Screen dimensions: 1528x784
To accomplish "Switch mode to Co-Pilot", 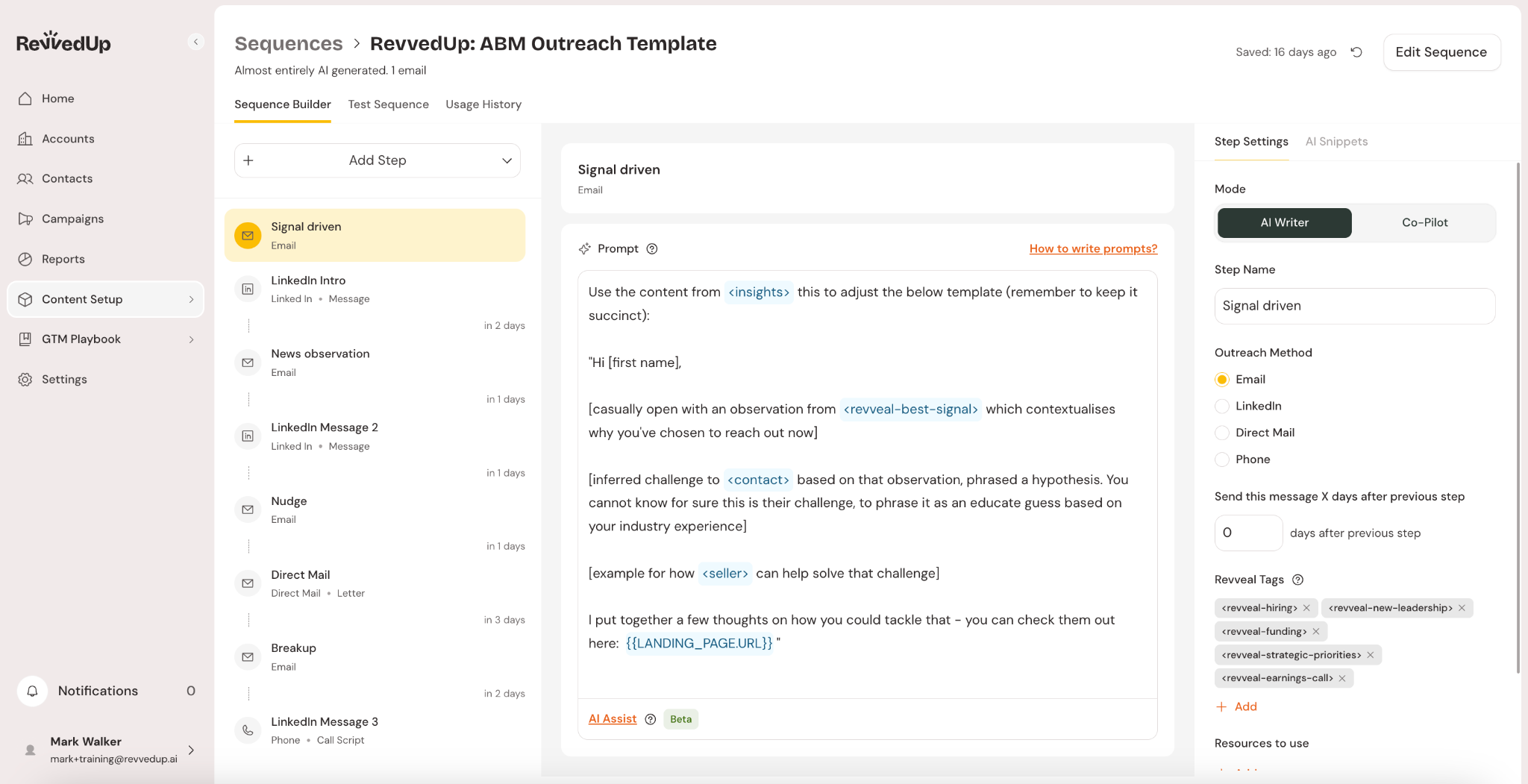I will point(1424,222).
